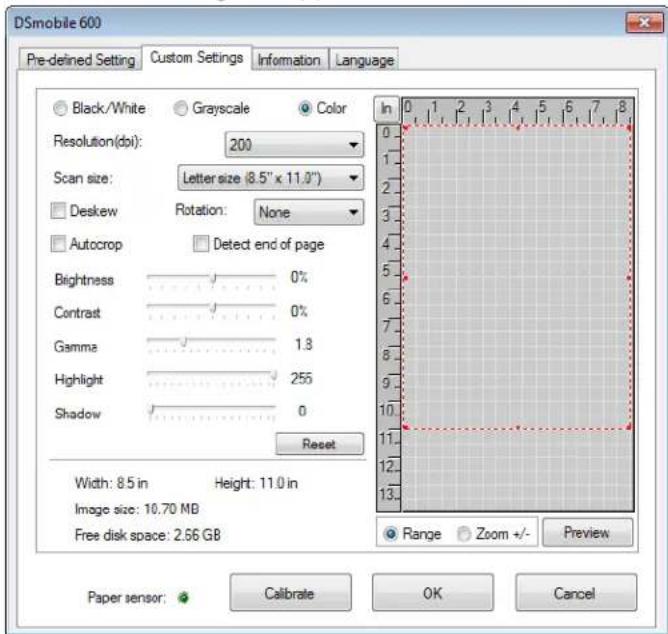The image size is (668, 634).
Task: Click the bottom-center scan range handle
Action: click(518, 427)
